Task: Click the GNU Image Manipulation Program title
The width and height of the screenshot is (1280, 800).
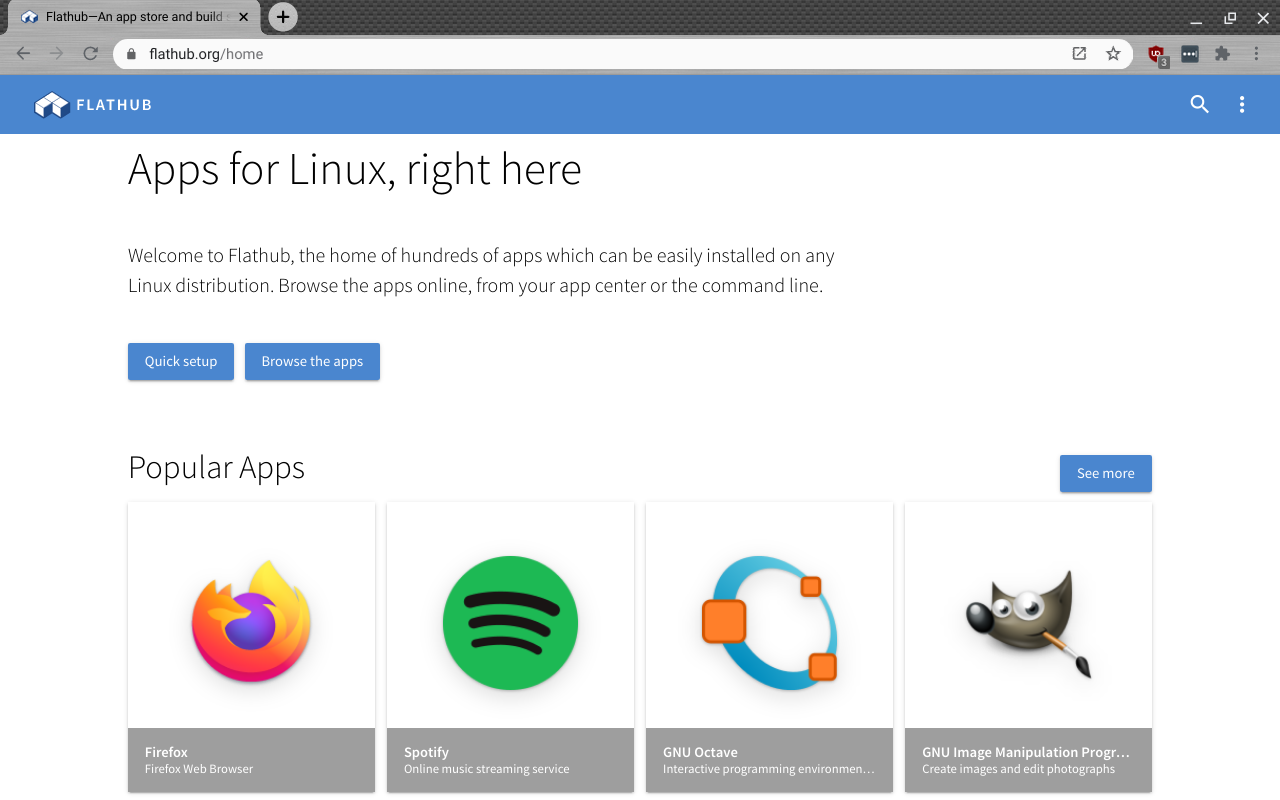Action: 1026,752
